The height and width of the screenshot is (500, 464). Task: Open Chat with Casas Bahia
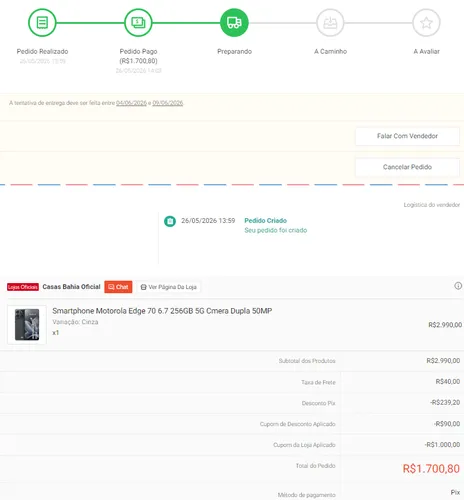[x=118, y=287]
